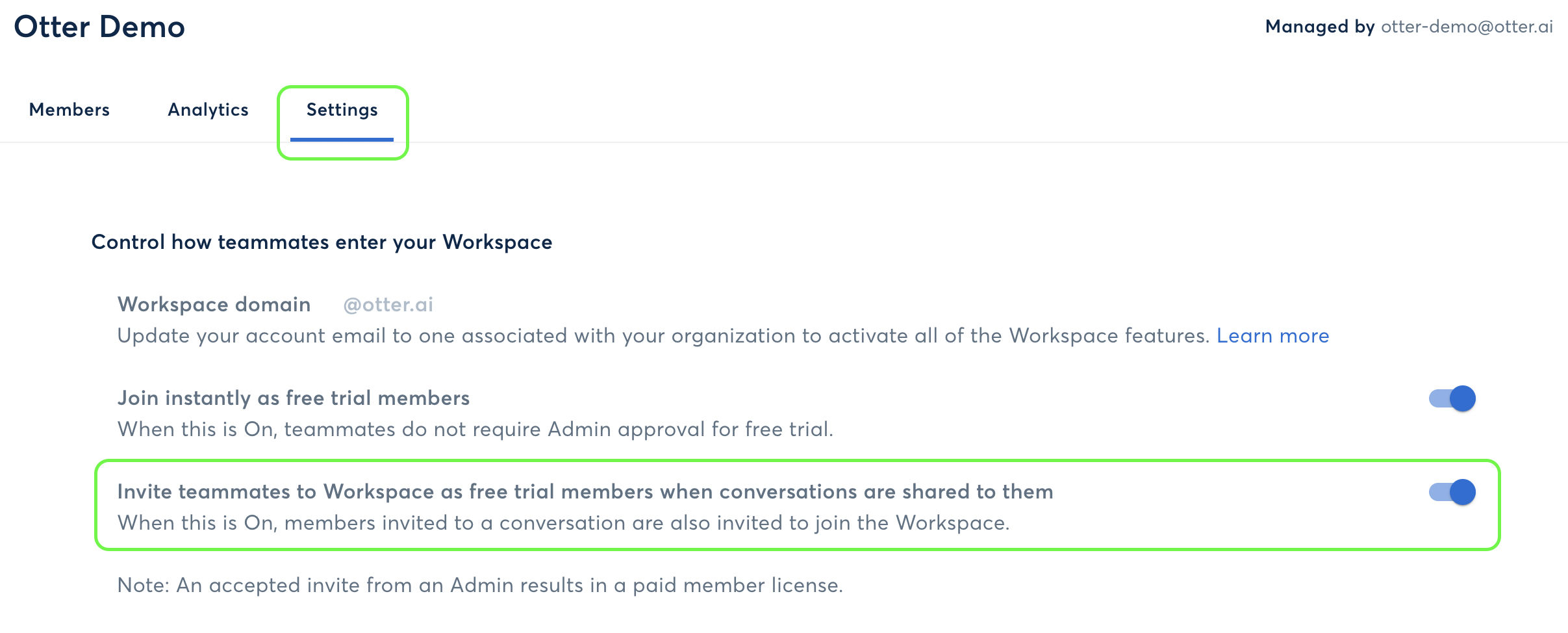Open the Members tab
The height and width of the screenshot is (633, 1568).
click(x=70, y=110)
